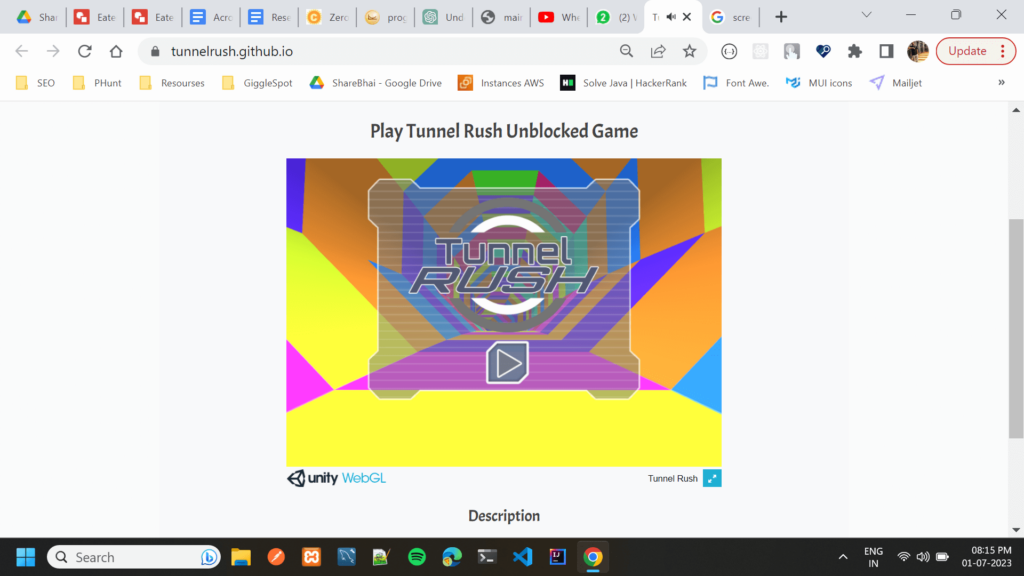1024x576 pixels.
Task: Bookmark this page with the star icon
Action: (689, 51)
